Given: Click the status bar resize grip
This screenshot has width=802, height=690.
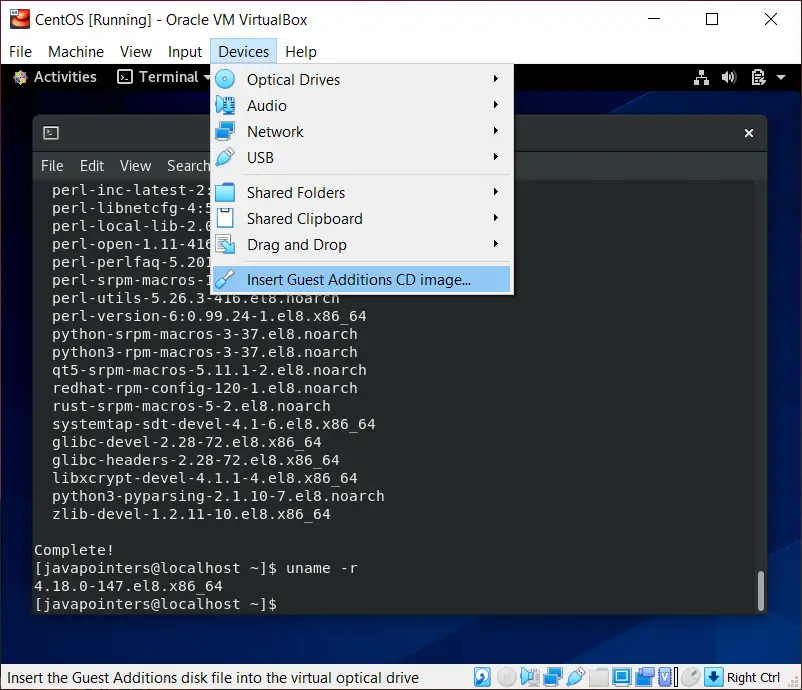Looking at the screenshot, I should pos(794,682).
